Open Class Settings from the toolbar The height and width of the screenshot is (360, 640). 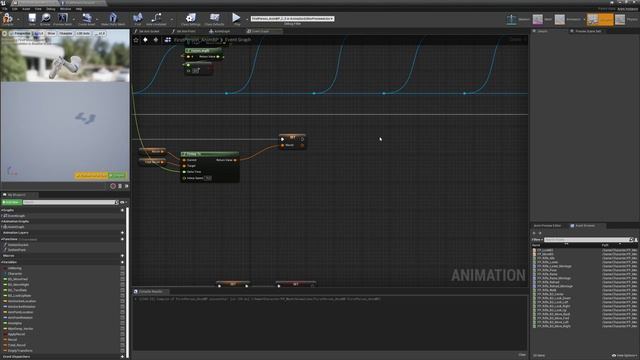pyautogui.click(x=191, y=18)
